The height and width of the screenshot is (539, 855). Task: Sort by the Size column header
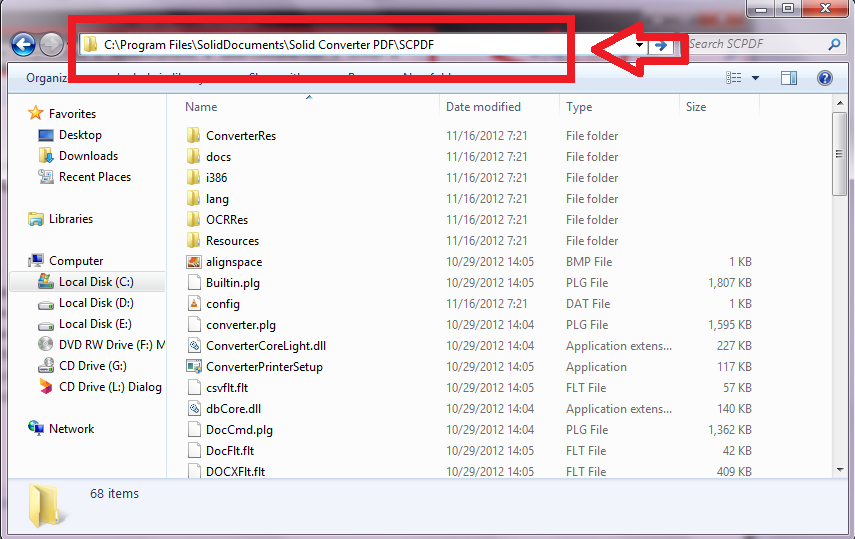pyautogui.click(x=696, y=107)
